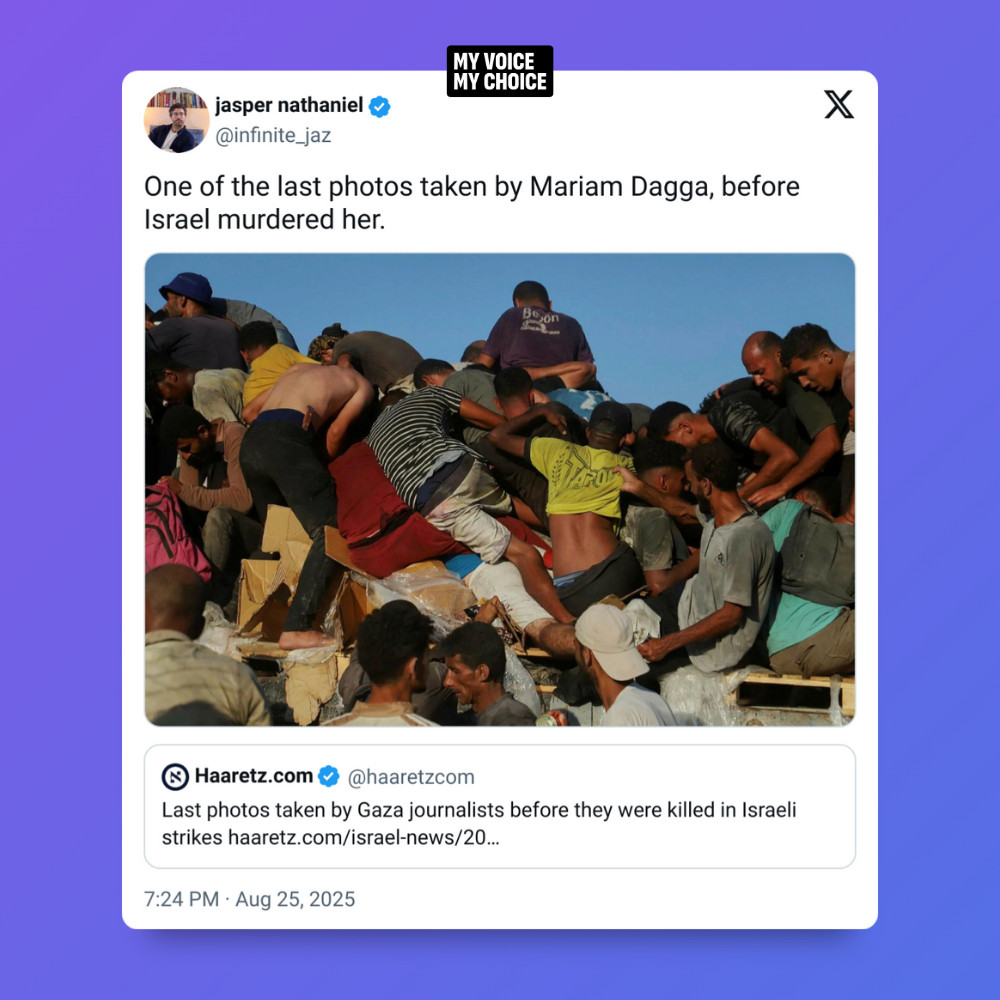This screenshot has width=1000, height=1000.
Task: Click the blue hat at the photo's edge
Action: tap(186, 288)
